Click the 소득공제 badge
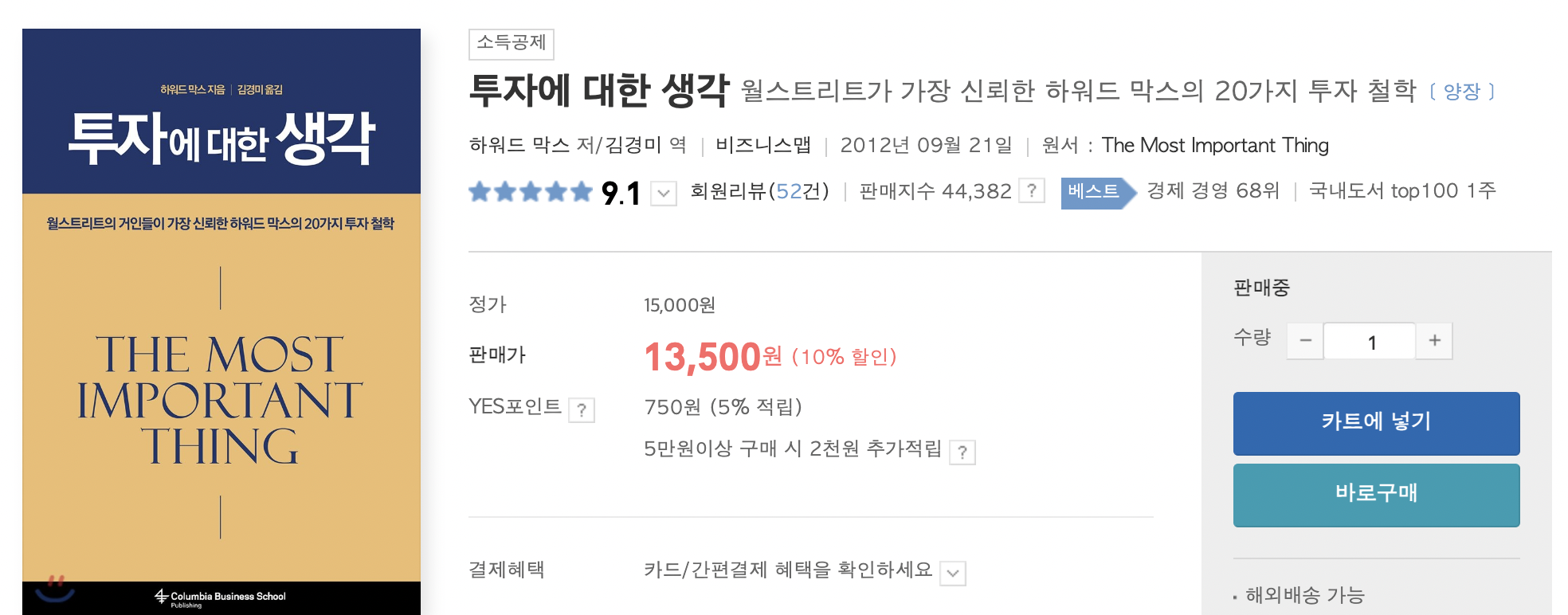The image size is (1568, 615). (513, 45)
